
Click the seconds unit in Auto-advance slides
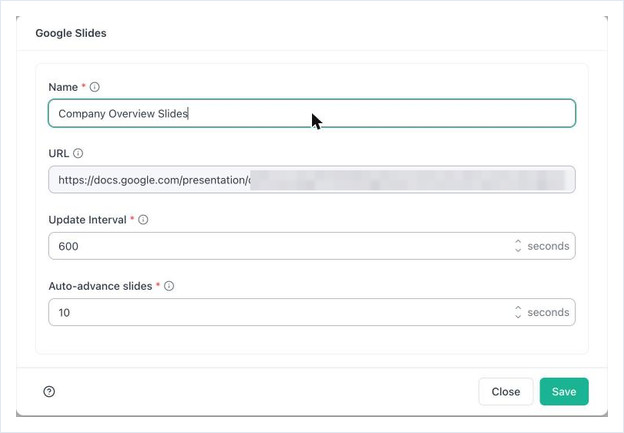point(548,312)
